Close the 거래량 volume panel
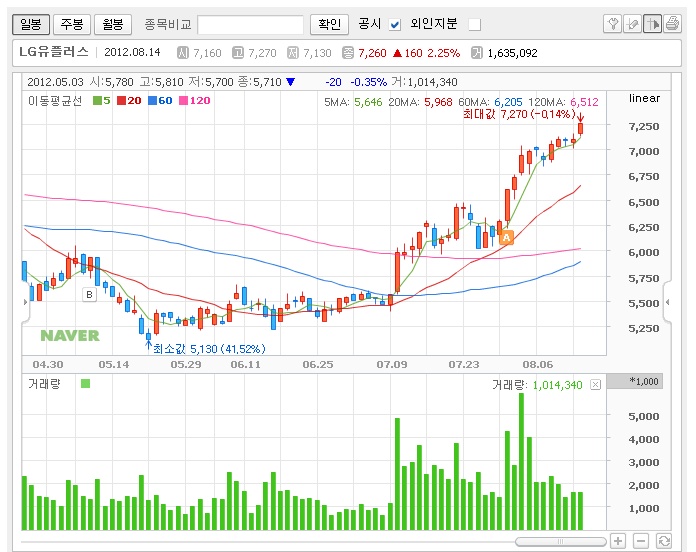The image size is (696, 552). point(595,385)
